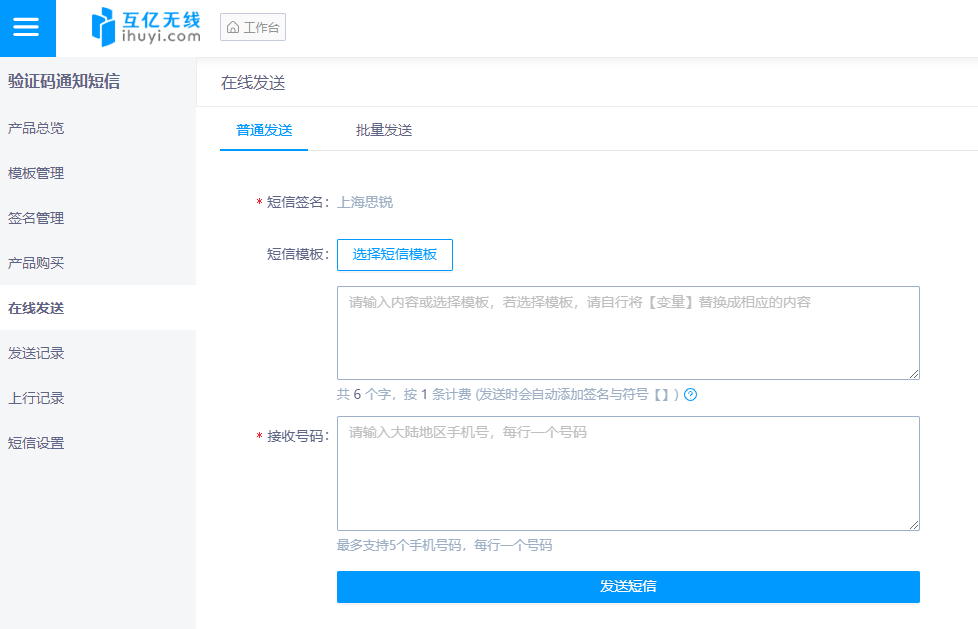Go to 短信设置 in the sidebar
This screenshot has width=978, height=629.
click(36, 443)
